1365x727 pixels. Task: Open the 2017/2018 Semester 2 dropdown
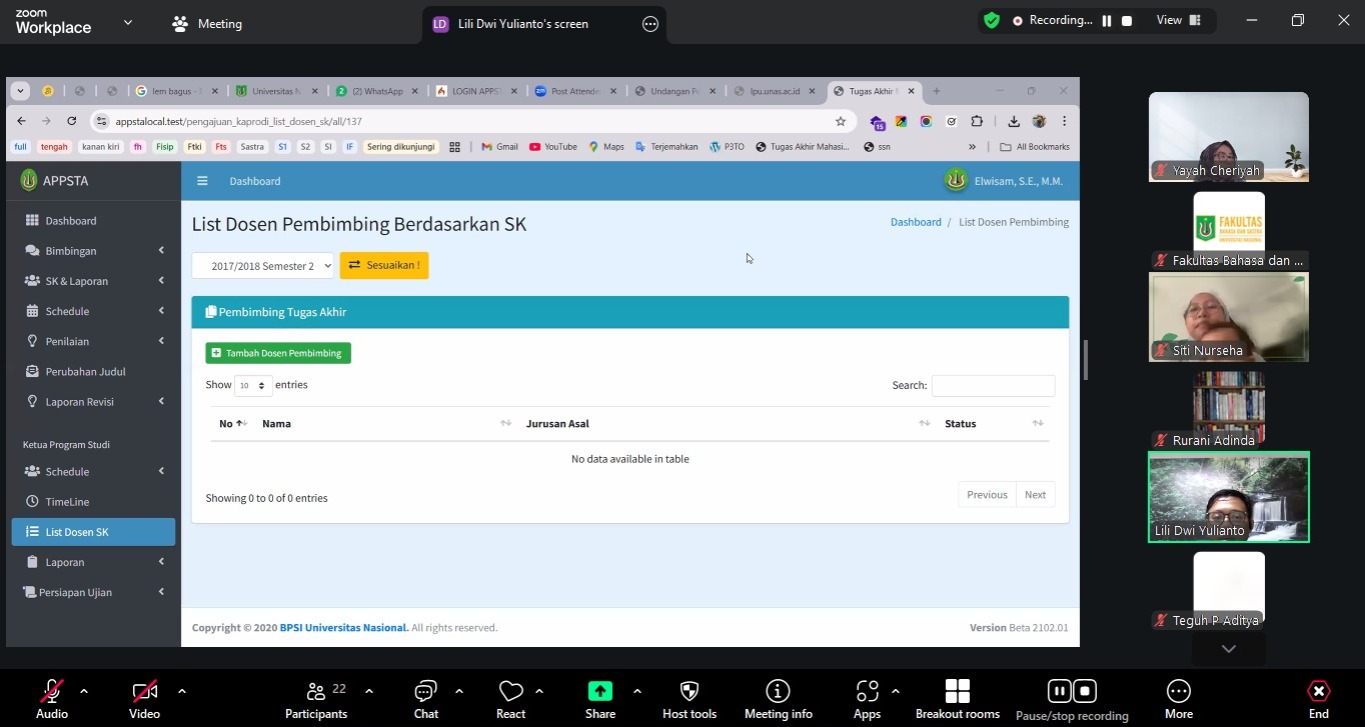click(x=263, y=266)
